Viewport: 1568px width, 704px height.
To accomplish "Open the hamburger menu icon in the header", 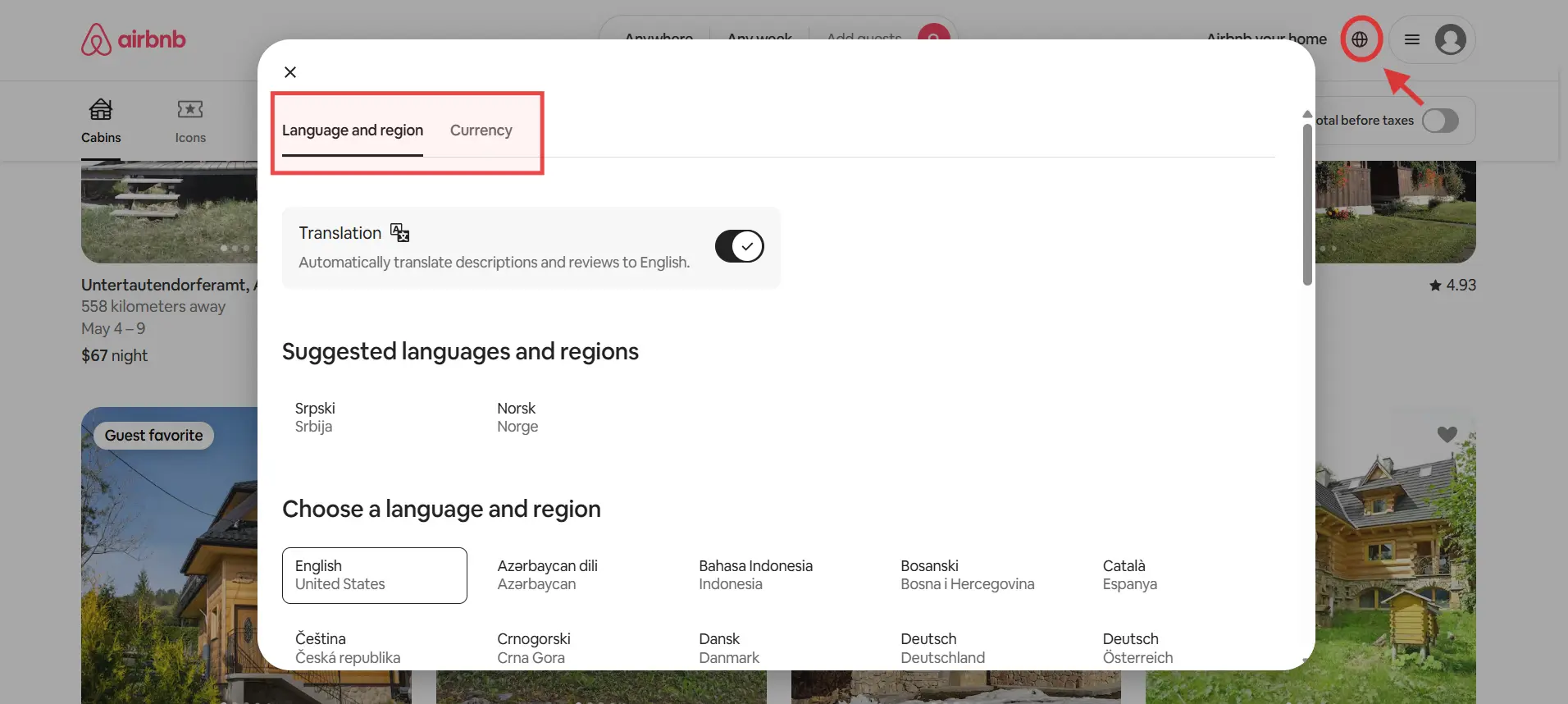I will 1411,39.
